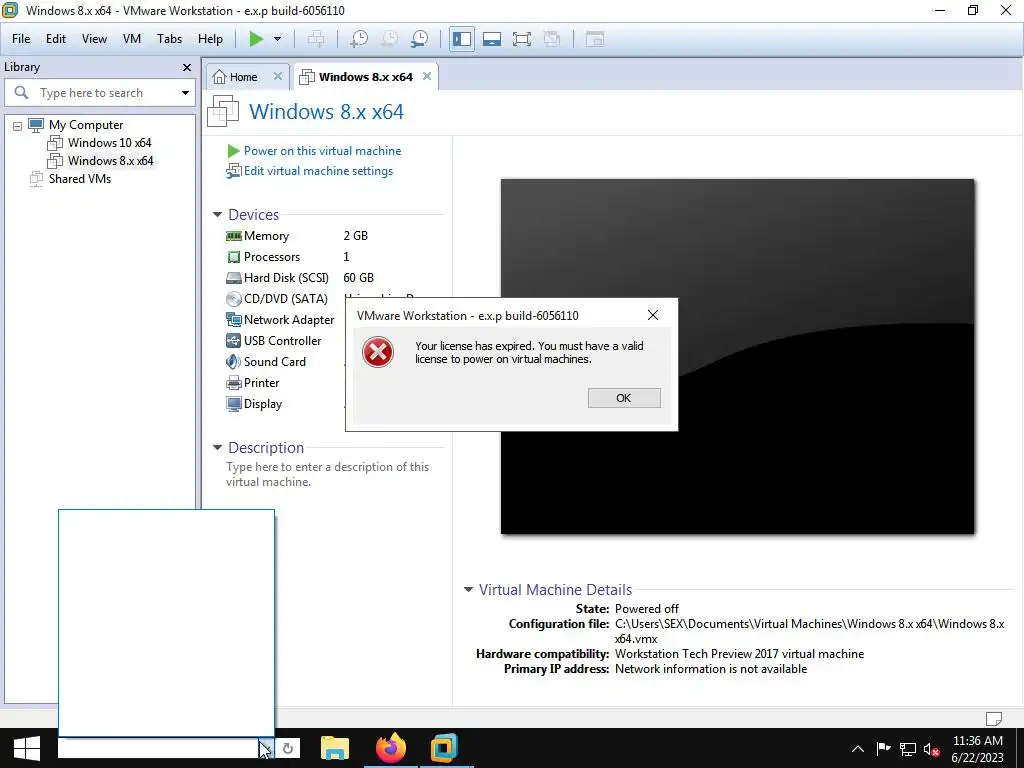This screenshot has height=768, width=1024.
Task: Select My Computer in the Library
Action: (86, 125)
